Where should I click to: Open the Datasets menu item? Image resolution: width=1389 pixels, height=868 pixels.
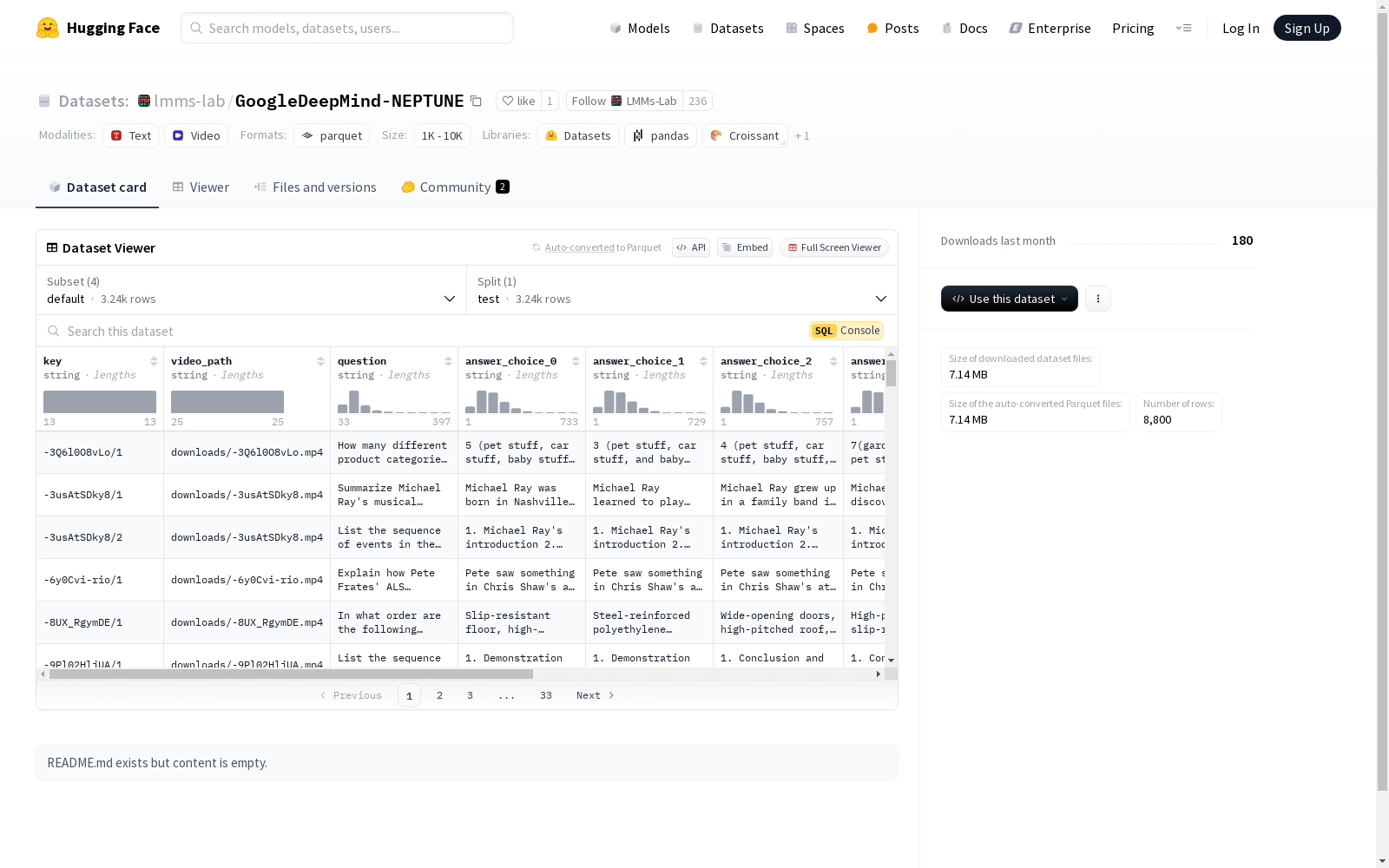click(727, 28)
